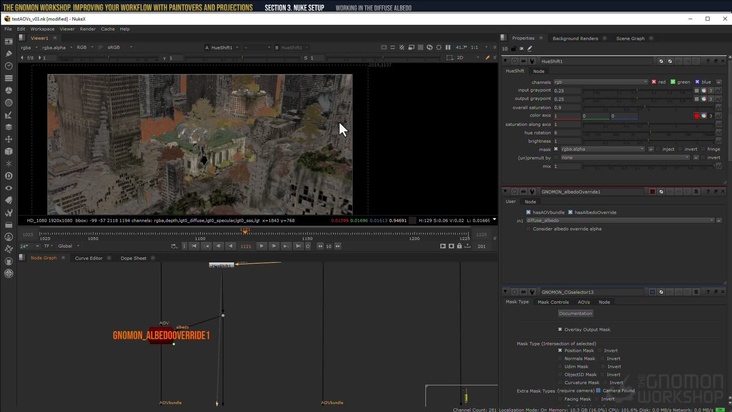Open the Time nodes clock icon
This screenshot has width=732, height=412.
pos(8,66)
